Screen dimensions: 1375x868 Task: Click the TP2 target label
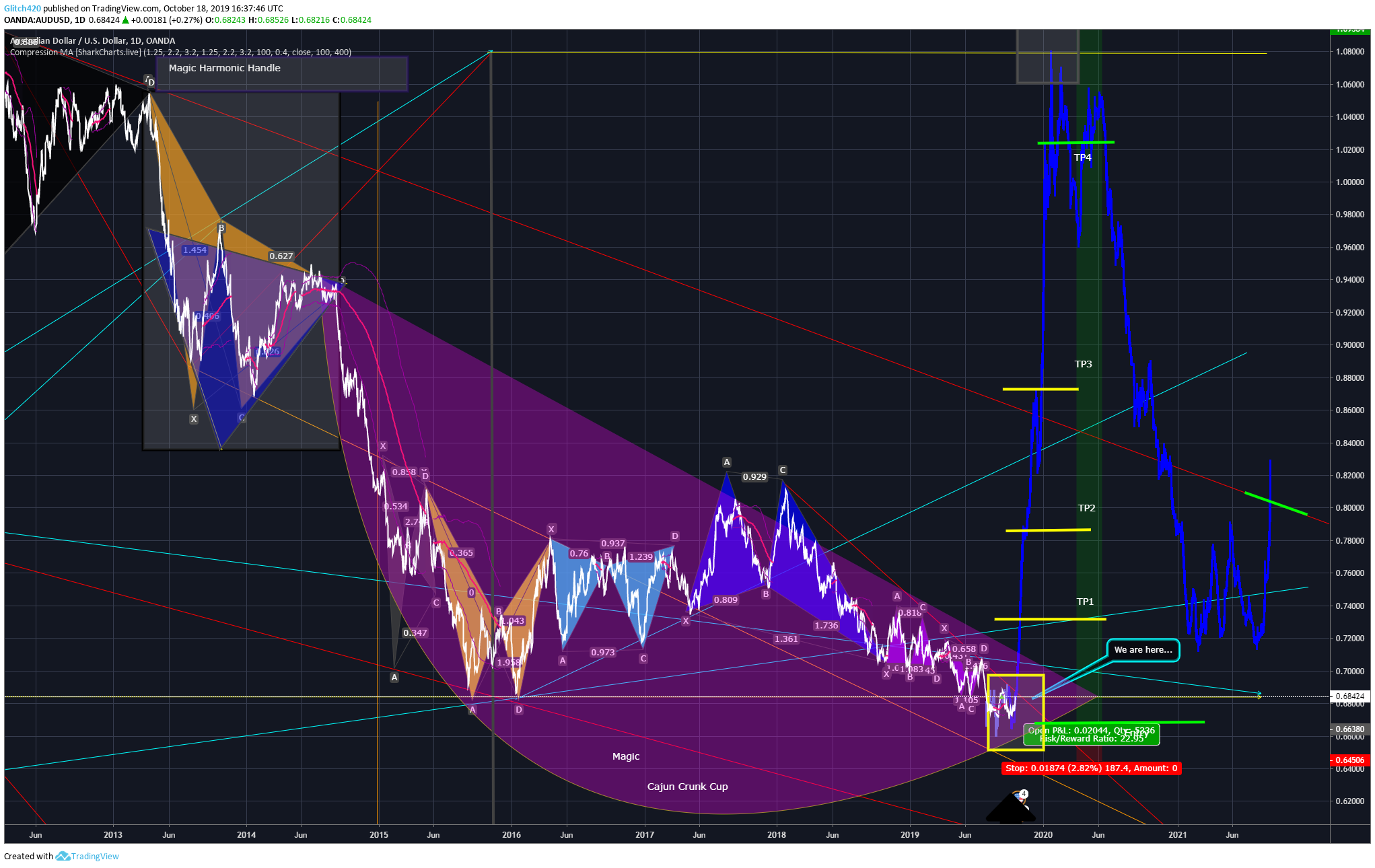pos(1086,508)
